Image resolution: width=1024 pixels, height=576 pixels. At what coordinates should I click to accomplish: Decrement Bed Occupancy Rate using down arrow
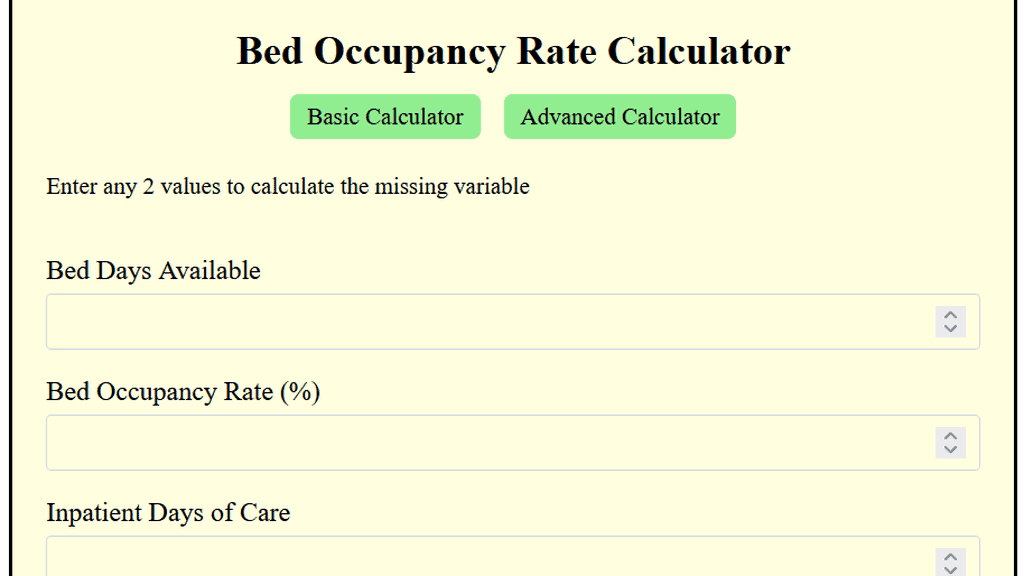[x=950, y=448]
